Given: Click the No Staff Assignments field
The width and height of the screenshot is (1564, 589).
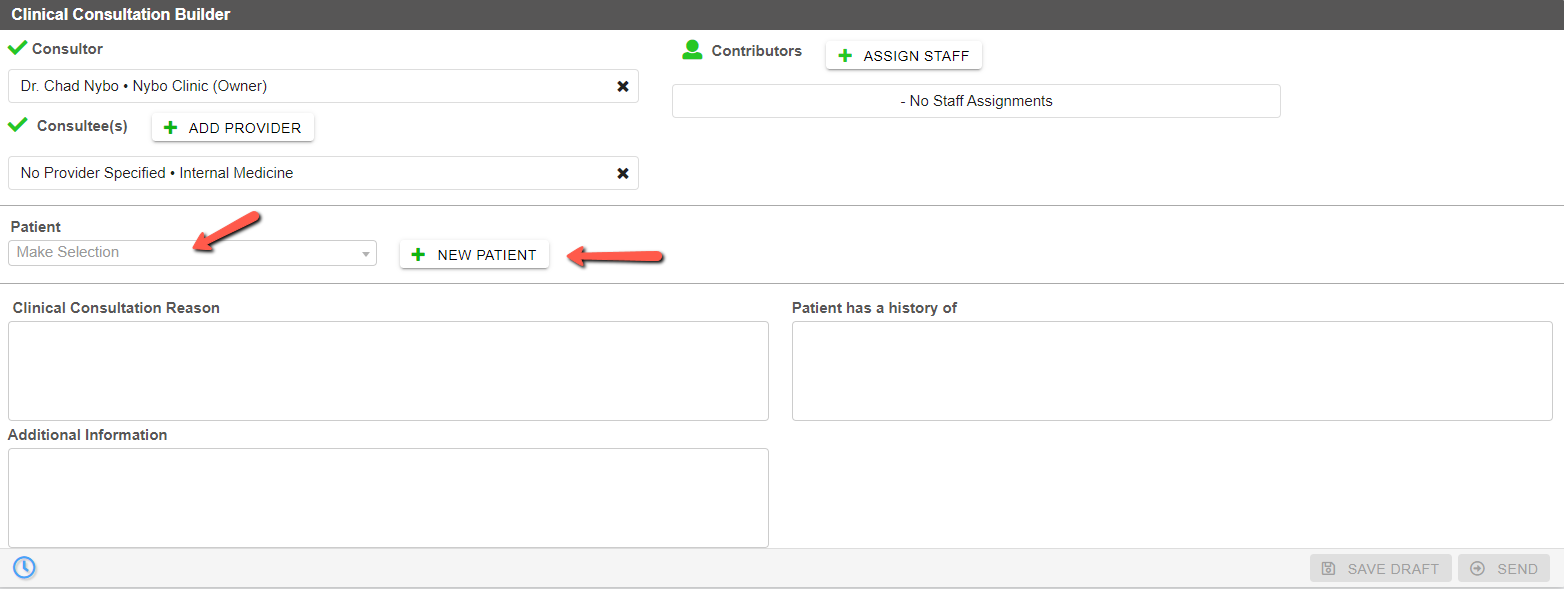Looking at the screenshot, I should click(x=976, y=101).
